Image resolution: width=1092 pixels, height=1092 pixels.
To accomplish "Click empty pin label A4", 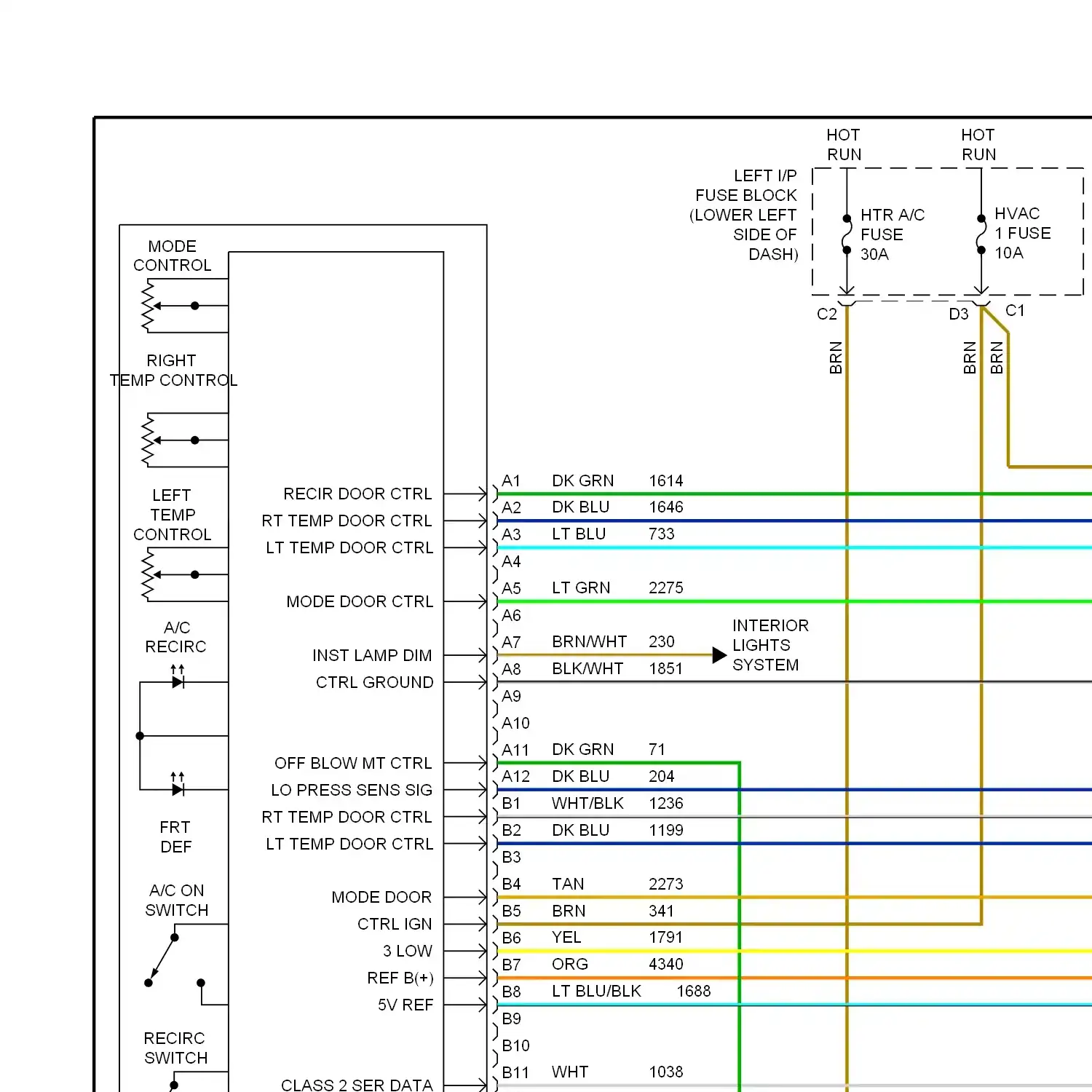I will click(x=511, y=561).
